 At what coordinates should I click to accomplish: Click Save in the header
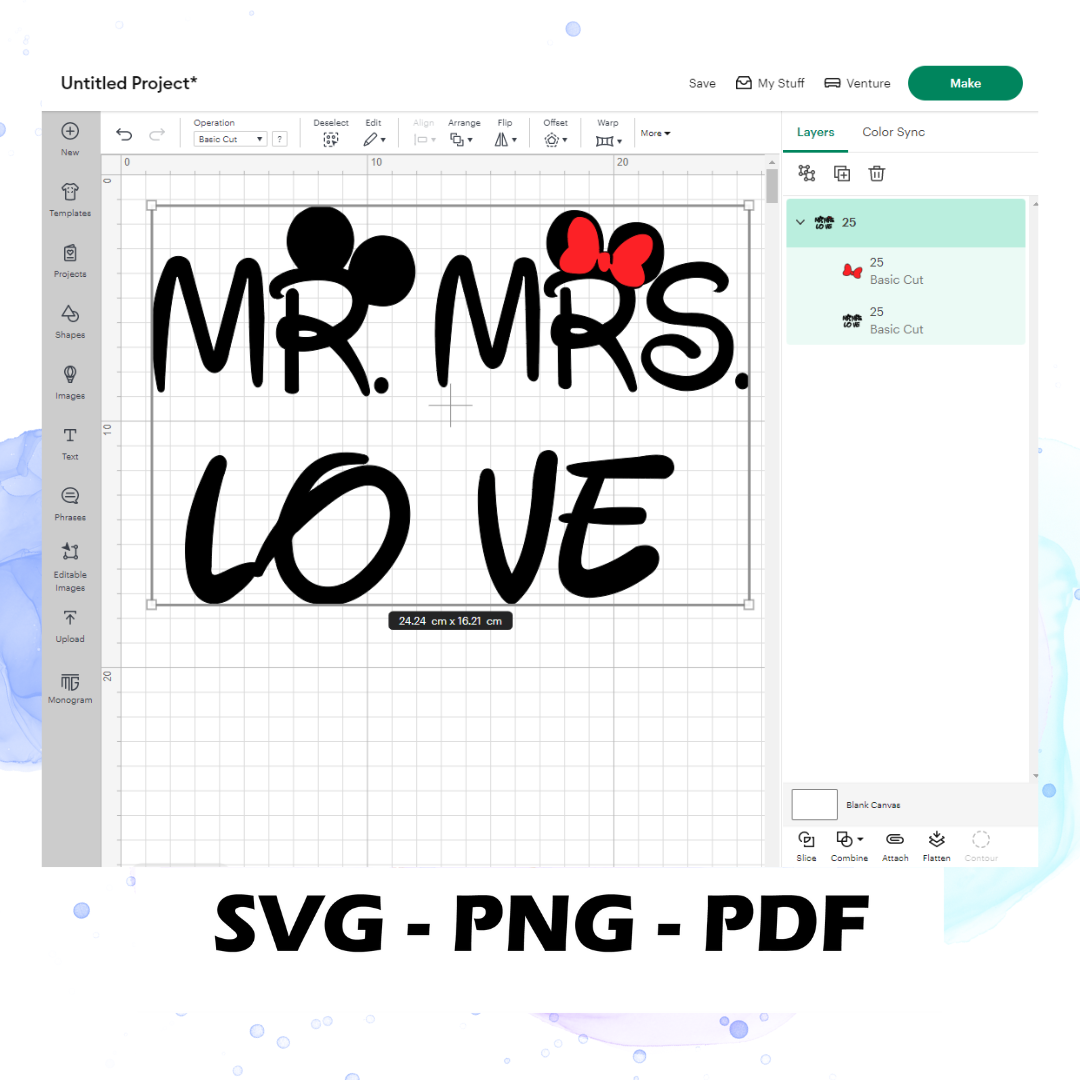tap(702, 83)
